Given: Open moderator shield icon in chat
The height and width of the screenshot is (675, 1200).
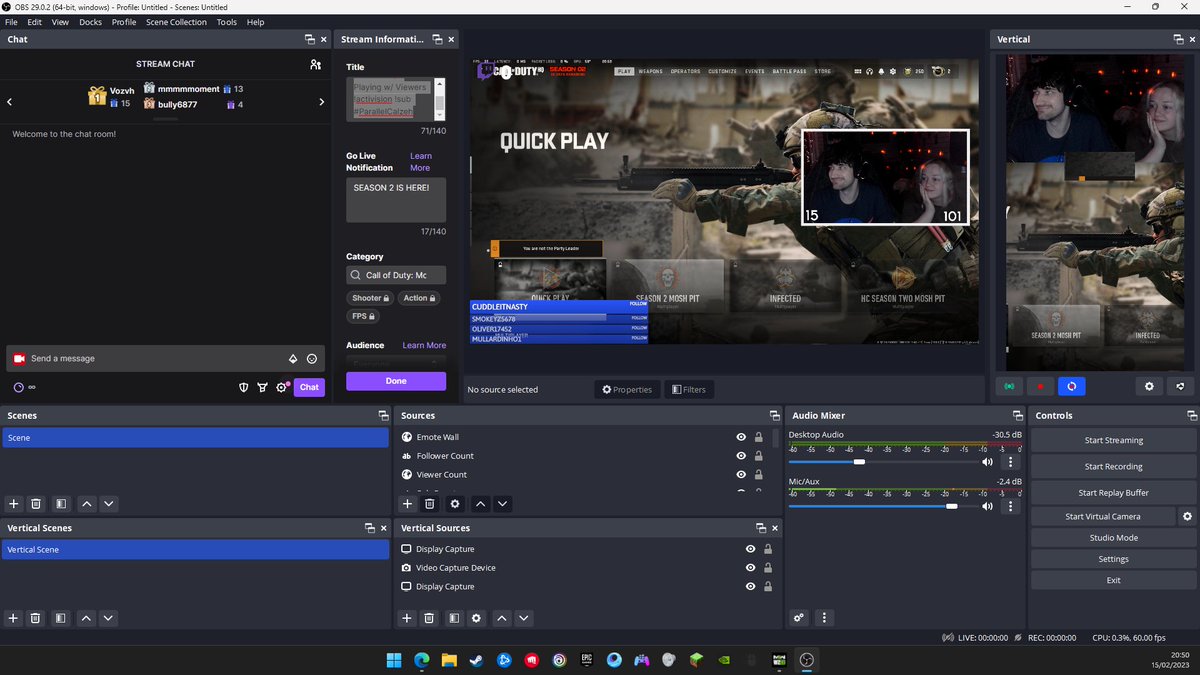Looking at the screenshot, I should [243, 387].
